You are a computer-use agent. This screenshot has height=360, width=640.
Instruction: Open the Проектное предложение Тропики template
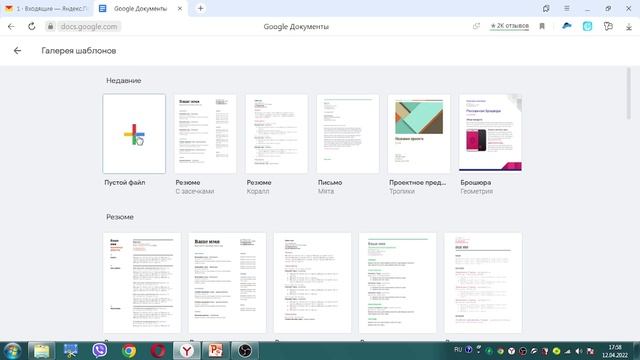[x=419, y=134]
